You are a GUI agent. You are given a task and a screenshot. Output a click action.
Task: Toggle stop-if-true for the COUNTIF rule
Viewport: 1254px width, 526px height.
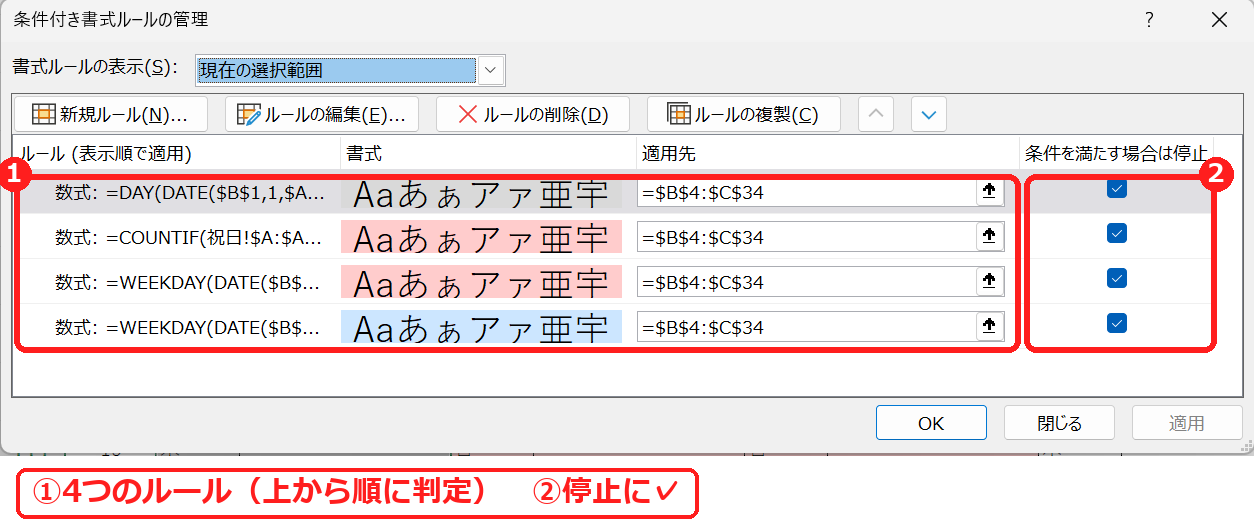[1117, 233]
